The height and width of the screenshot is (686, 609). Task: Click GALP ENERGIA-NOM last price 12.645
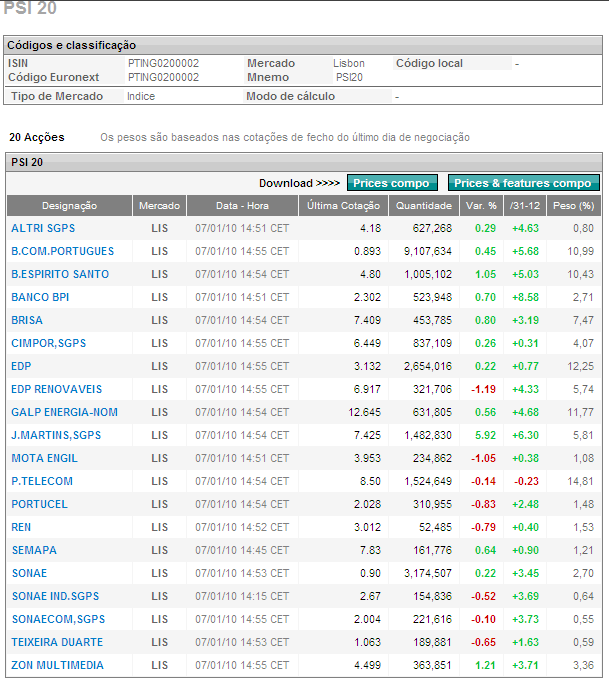364,412
